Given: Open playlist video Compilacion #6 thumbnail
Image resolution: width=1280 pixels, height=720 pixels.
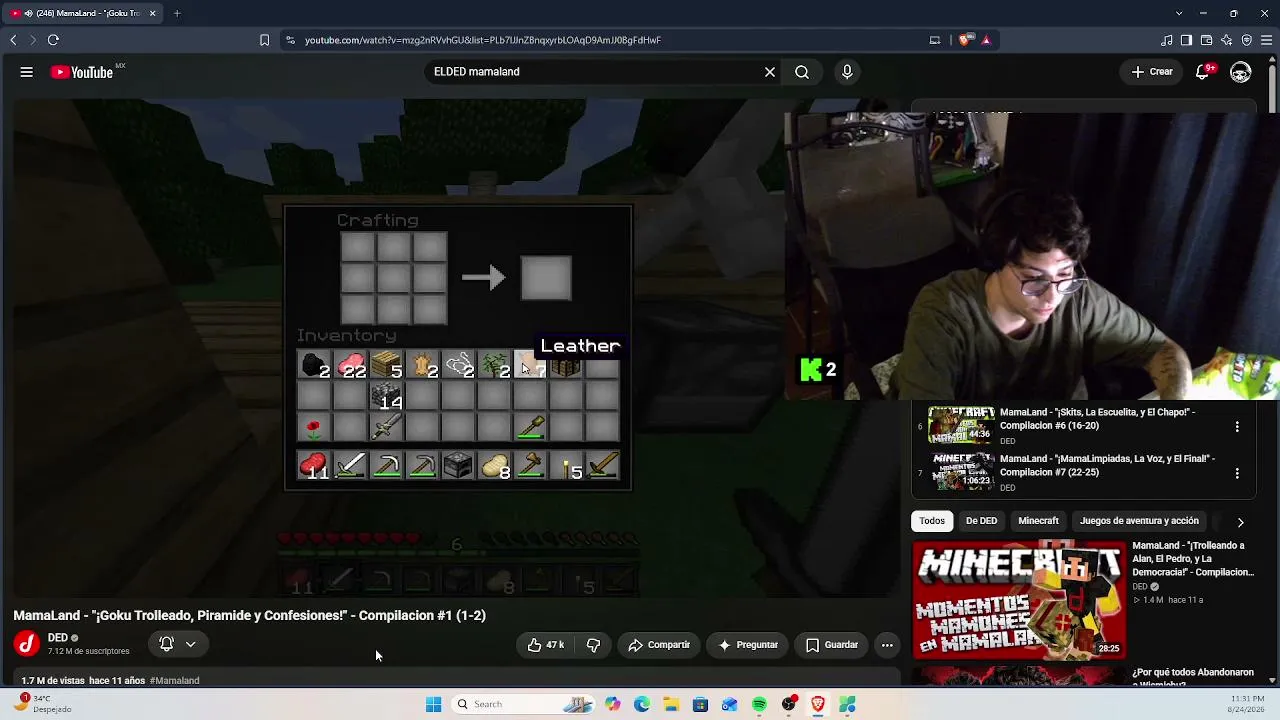Looking at the screenshot, I should coord(962,425).
